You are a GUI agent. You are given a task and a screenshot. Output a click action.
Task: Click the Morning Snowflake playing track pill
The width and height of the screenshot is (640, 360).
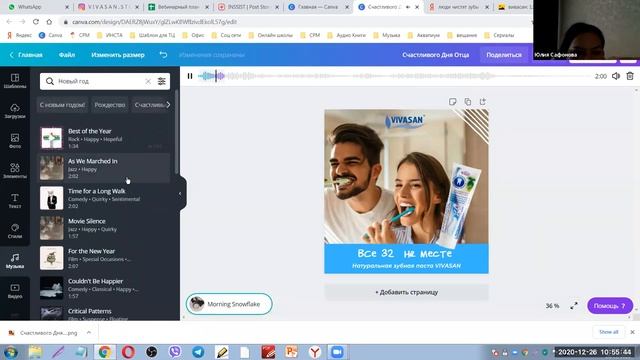click(x=229, y=304)
